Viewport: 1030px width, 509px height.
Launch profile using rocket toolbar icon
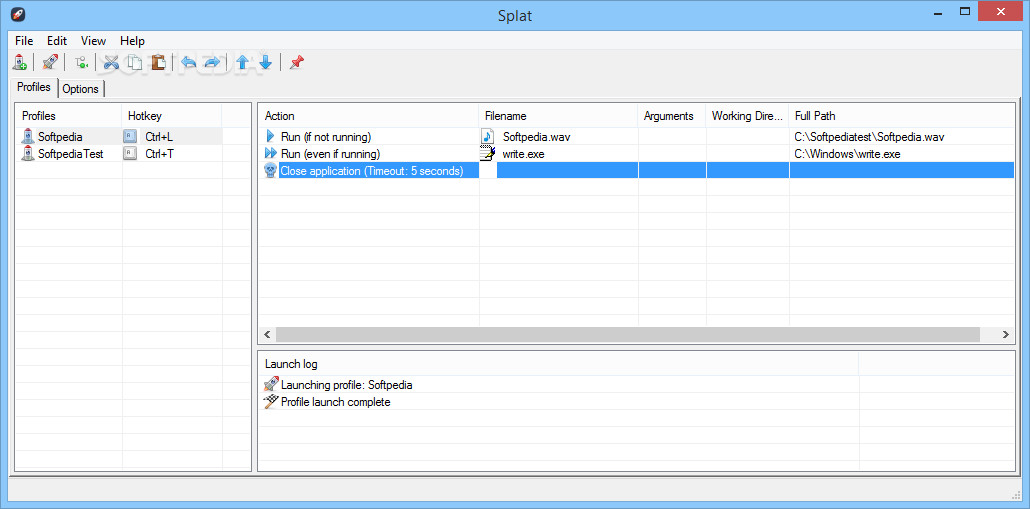click(50, 62)
